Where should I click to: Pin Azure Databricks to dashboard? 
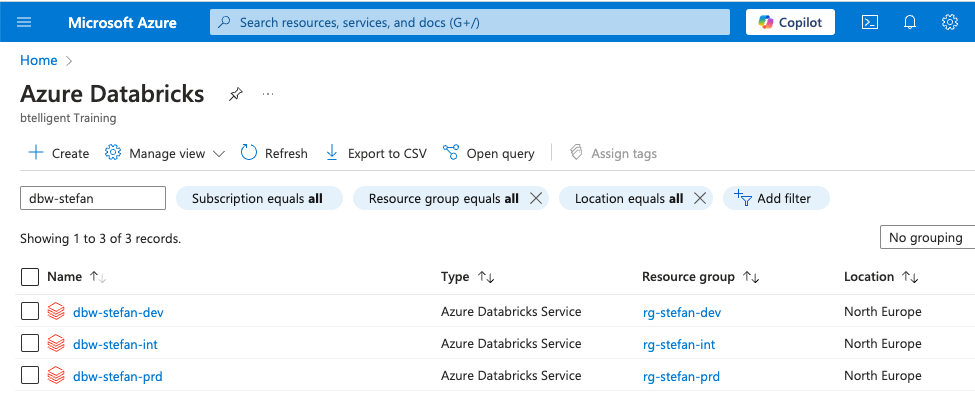[x=235, y=94]
